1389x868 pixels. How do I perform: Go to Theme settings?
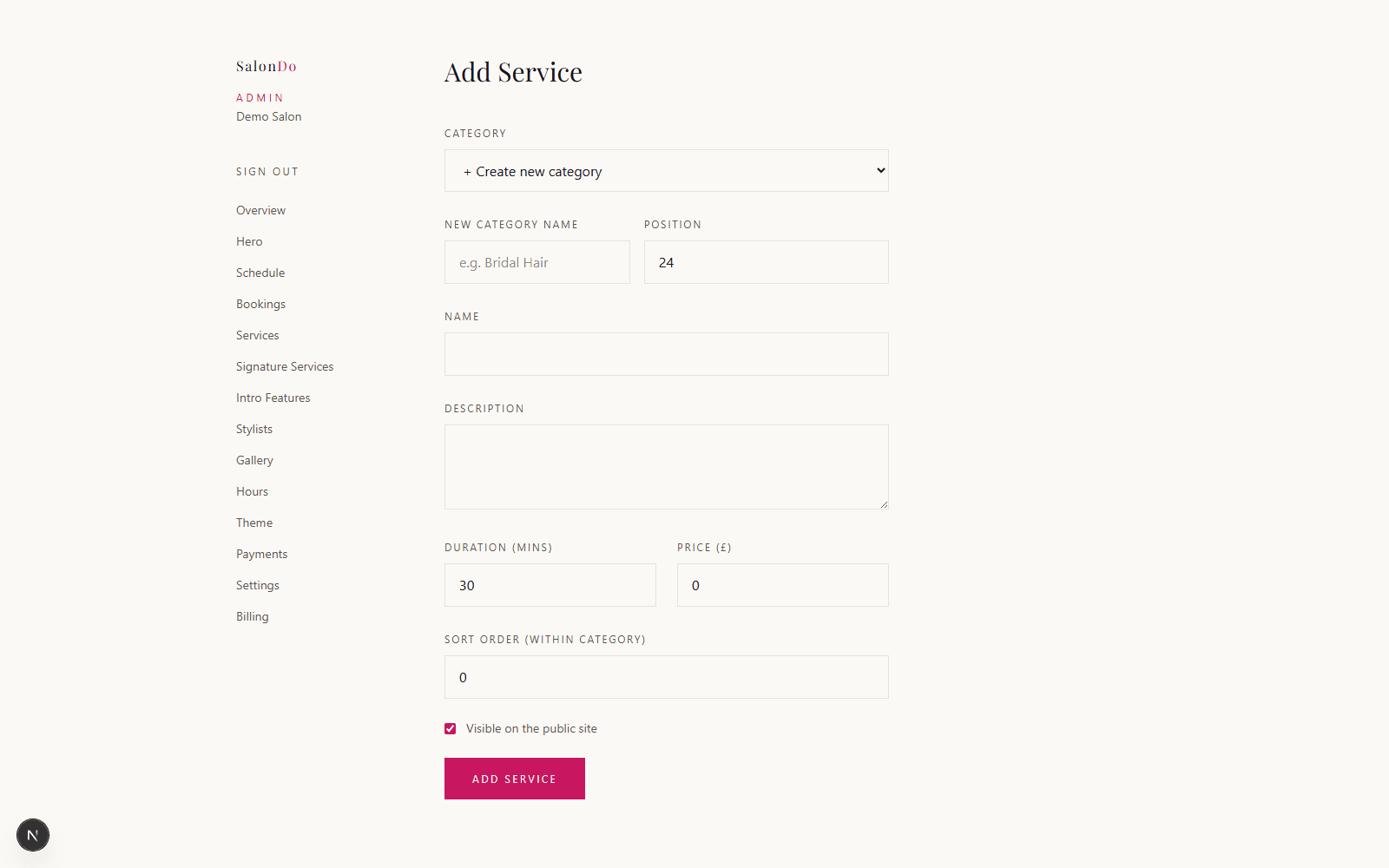pos(254,523)
